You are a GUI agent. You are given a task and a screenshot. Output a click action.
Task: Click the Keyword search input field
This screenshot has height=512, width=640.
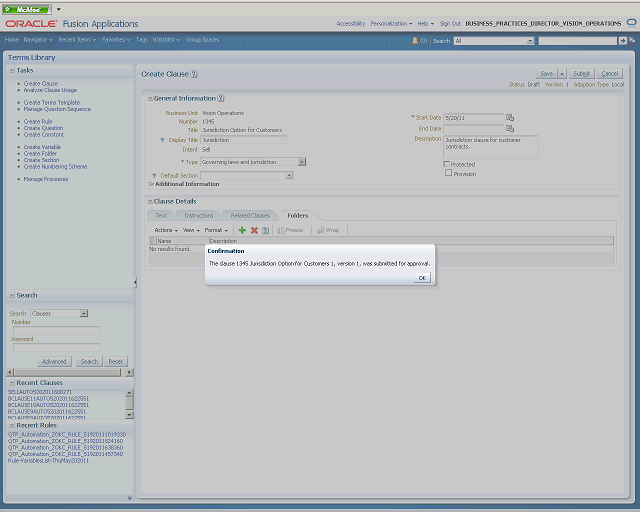56,347
